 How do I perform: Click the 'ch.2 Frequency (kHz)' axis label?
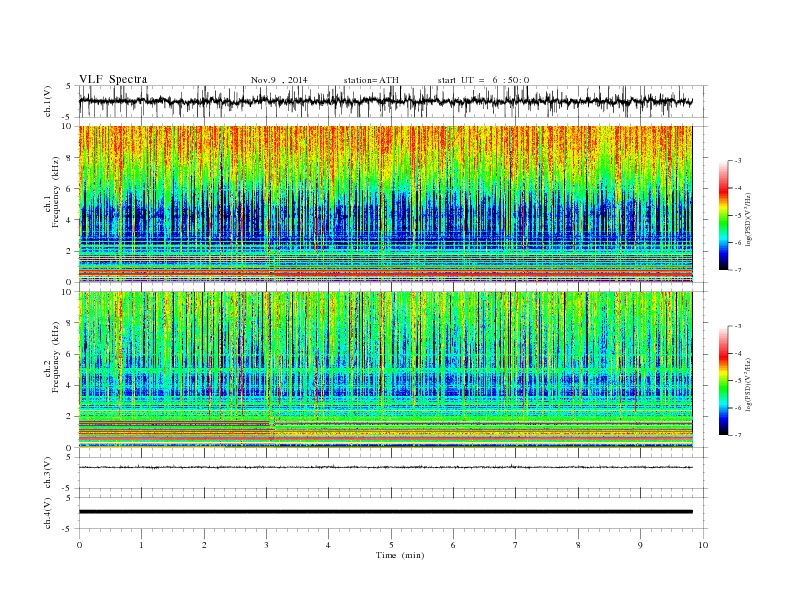point(52,370)
